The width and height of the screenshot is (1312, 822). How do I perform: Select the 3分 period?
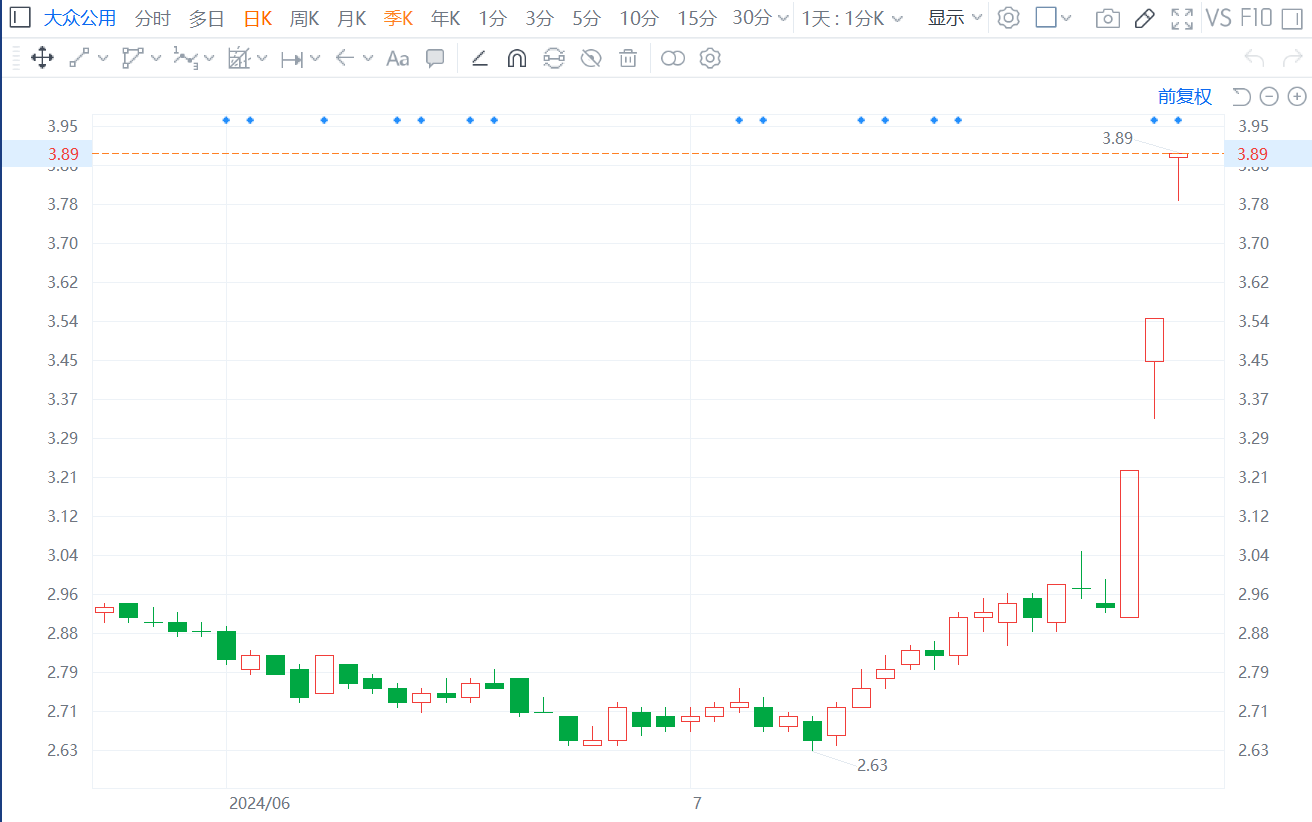pos(540,18)
